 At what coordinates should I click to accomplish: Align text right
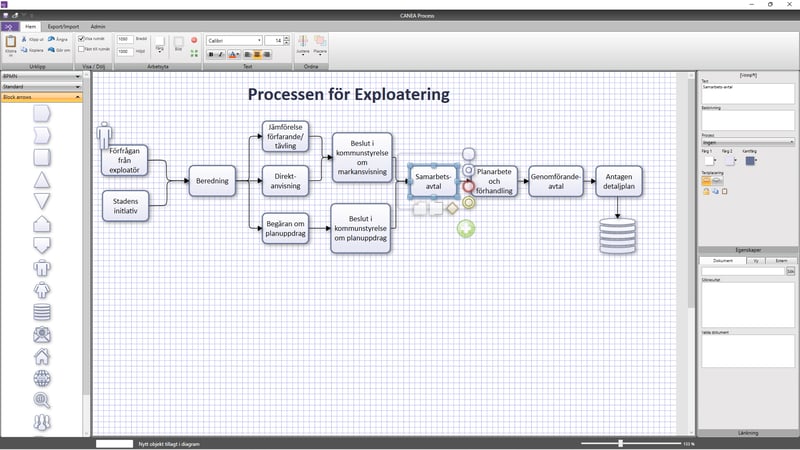tap(266, 54)
